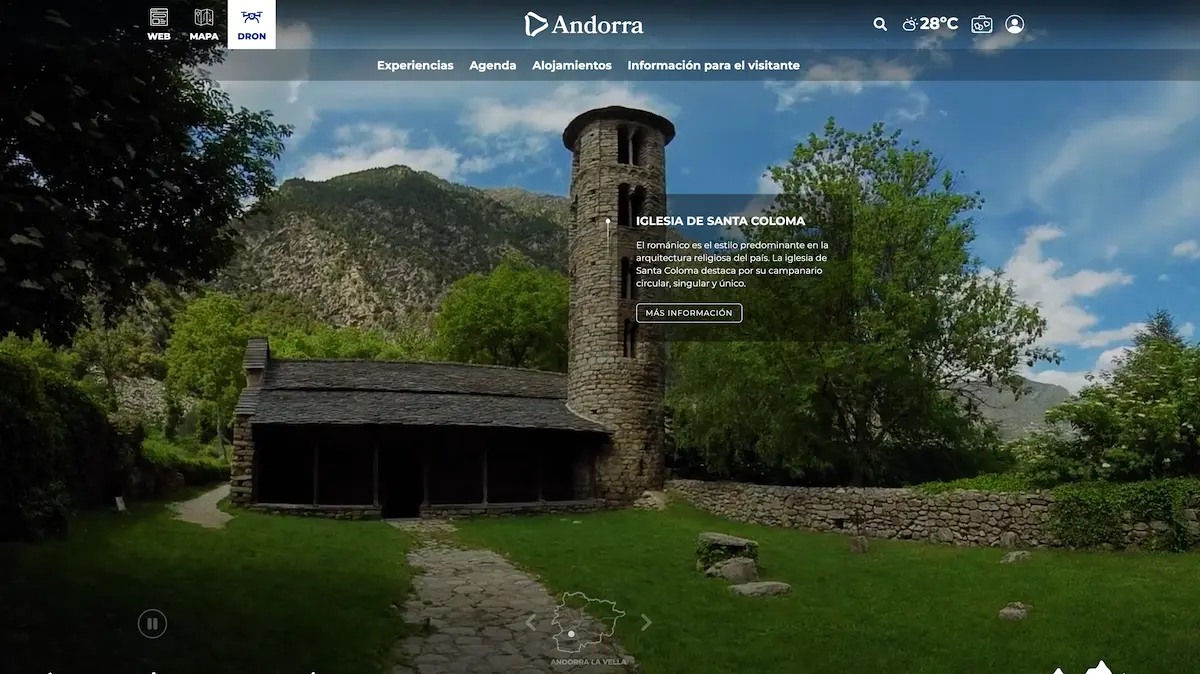Open the Información para el visitante menu
The image size is (1200, 674).
tap(712, 65)
